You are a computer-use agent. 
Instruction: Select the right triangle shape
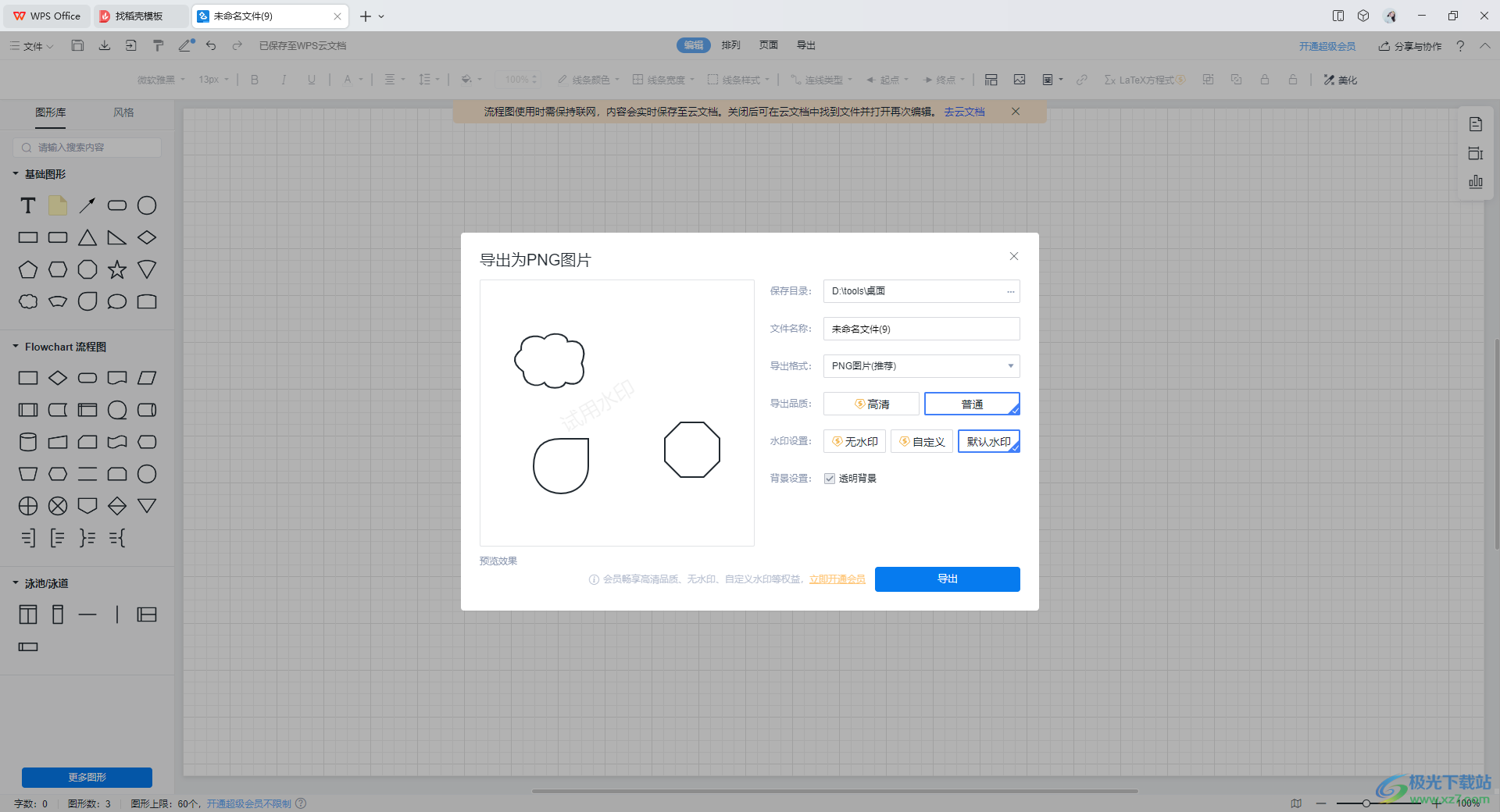(117, 237)
